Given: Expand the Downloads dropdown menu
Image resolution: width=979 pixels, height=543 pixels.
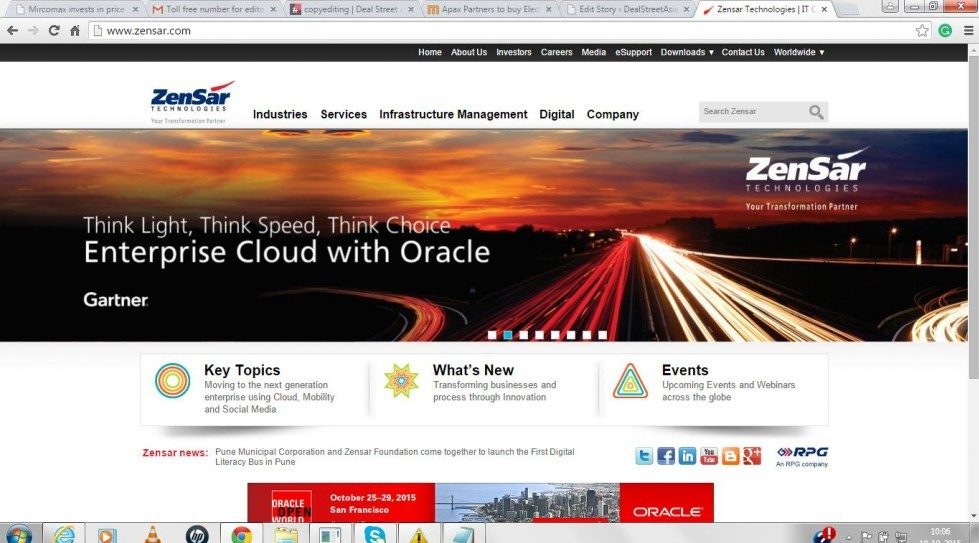Looking at the screenshot, I should click(687, 52).
